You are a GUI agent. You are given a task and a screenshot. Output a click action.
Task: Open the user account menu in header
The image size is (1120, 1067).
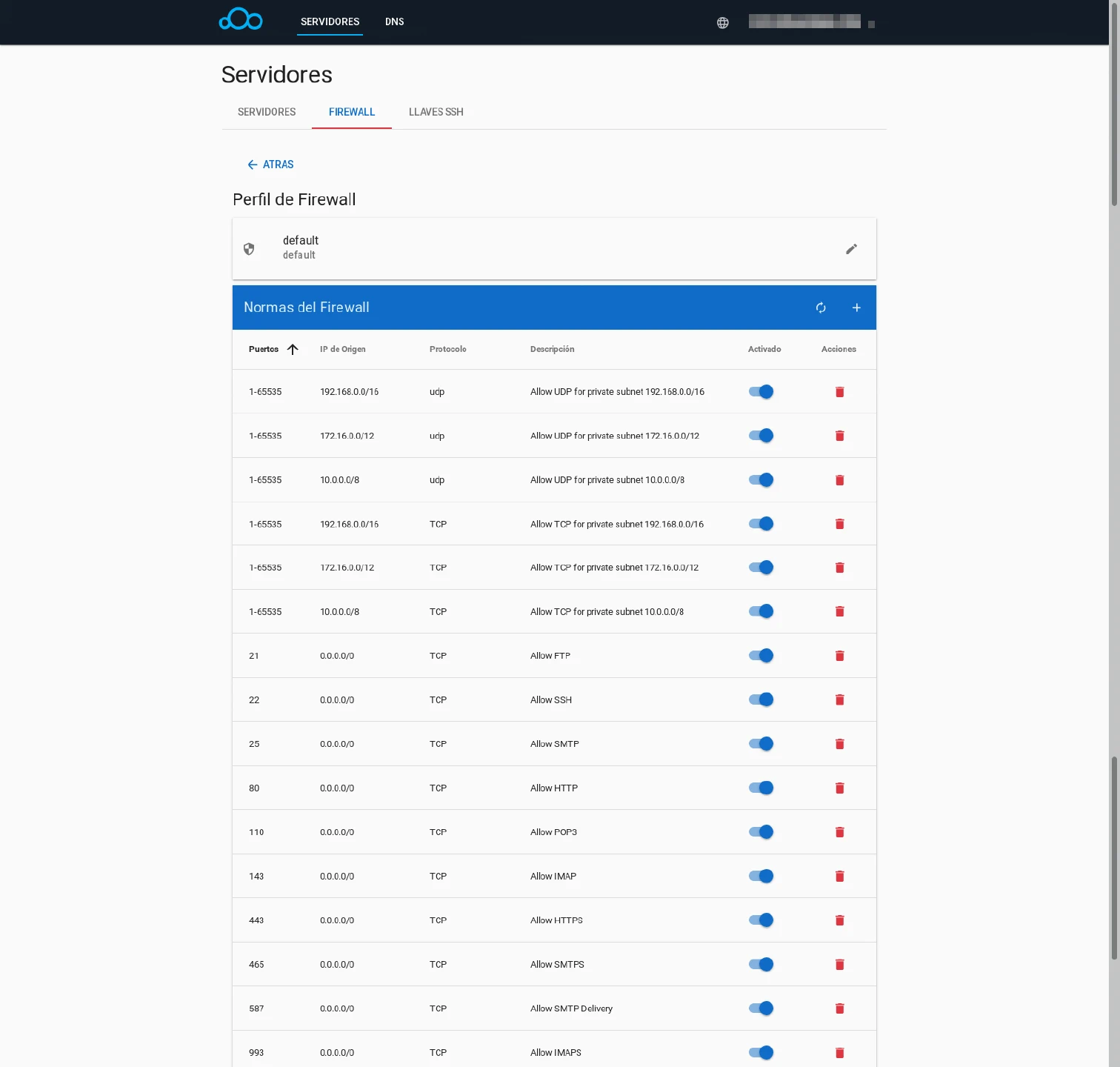[x=811, y=22]
